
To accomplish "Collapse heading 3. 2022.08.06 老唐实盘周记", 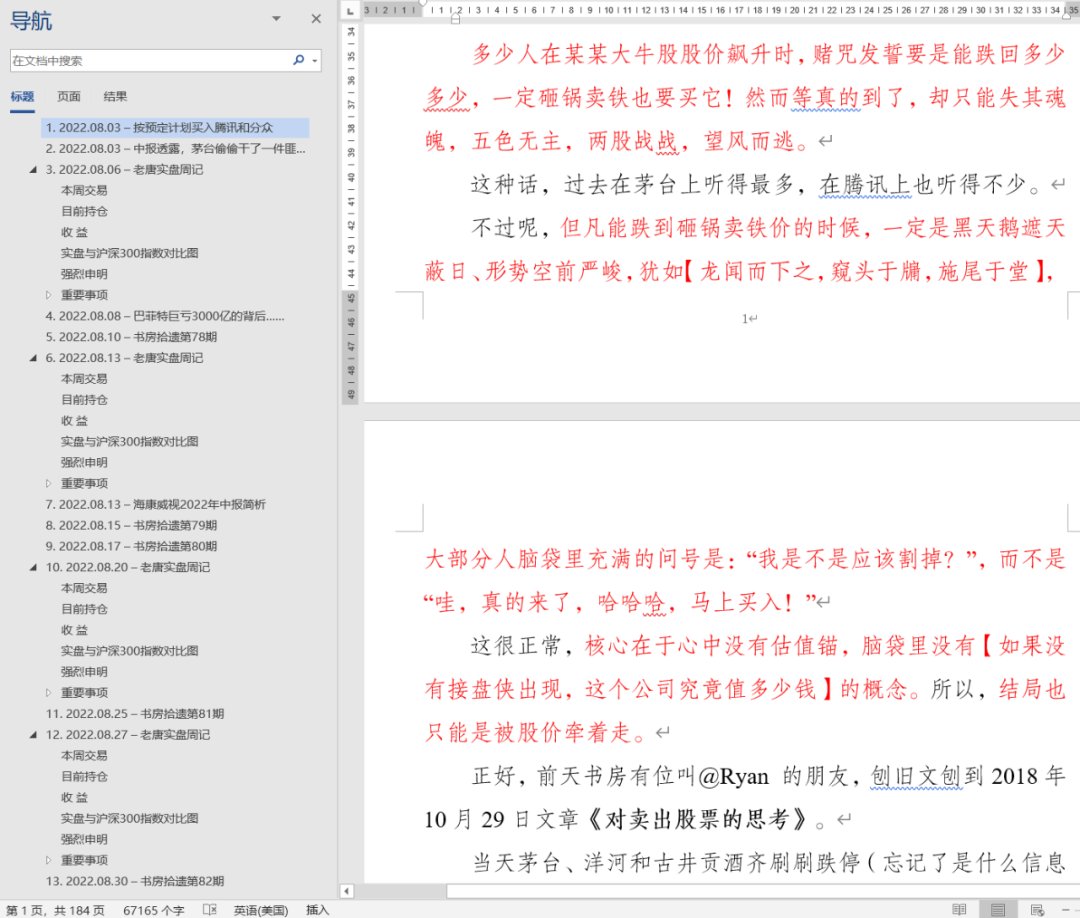I will pos(33,169).
